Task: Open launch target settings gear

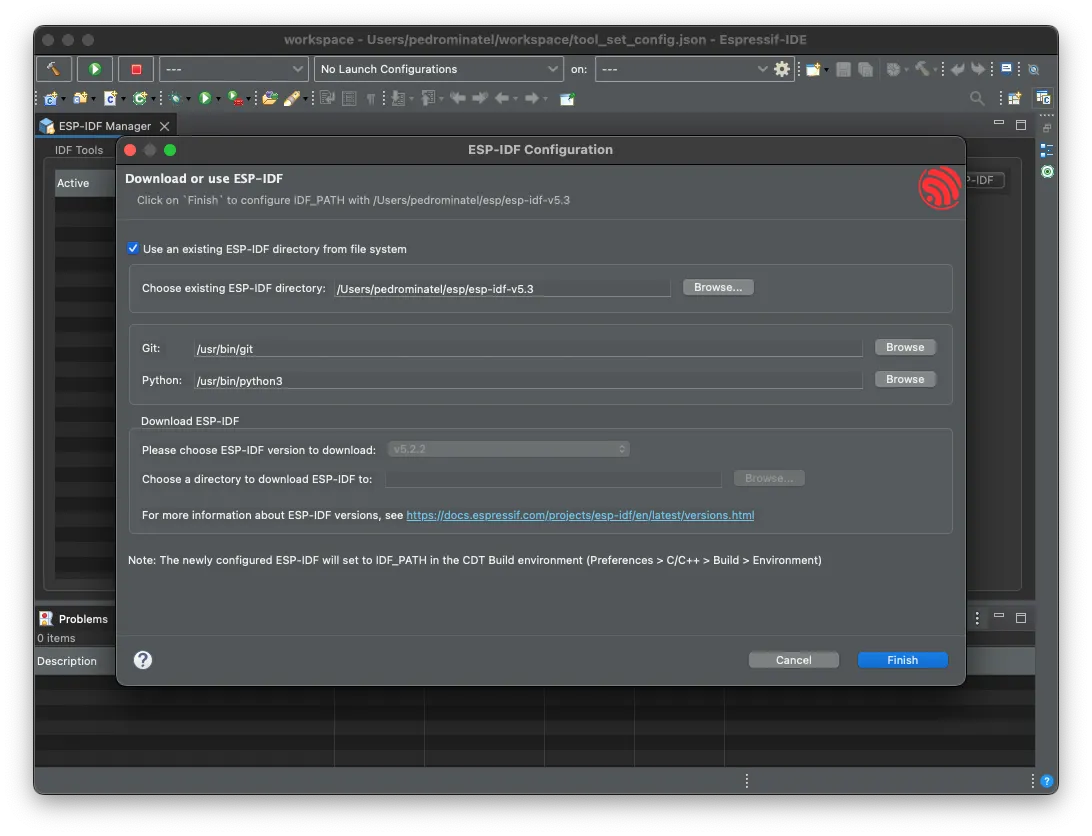Action: (x=782, y=69)
